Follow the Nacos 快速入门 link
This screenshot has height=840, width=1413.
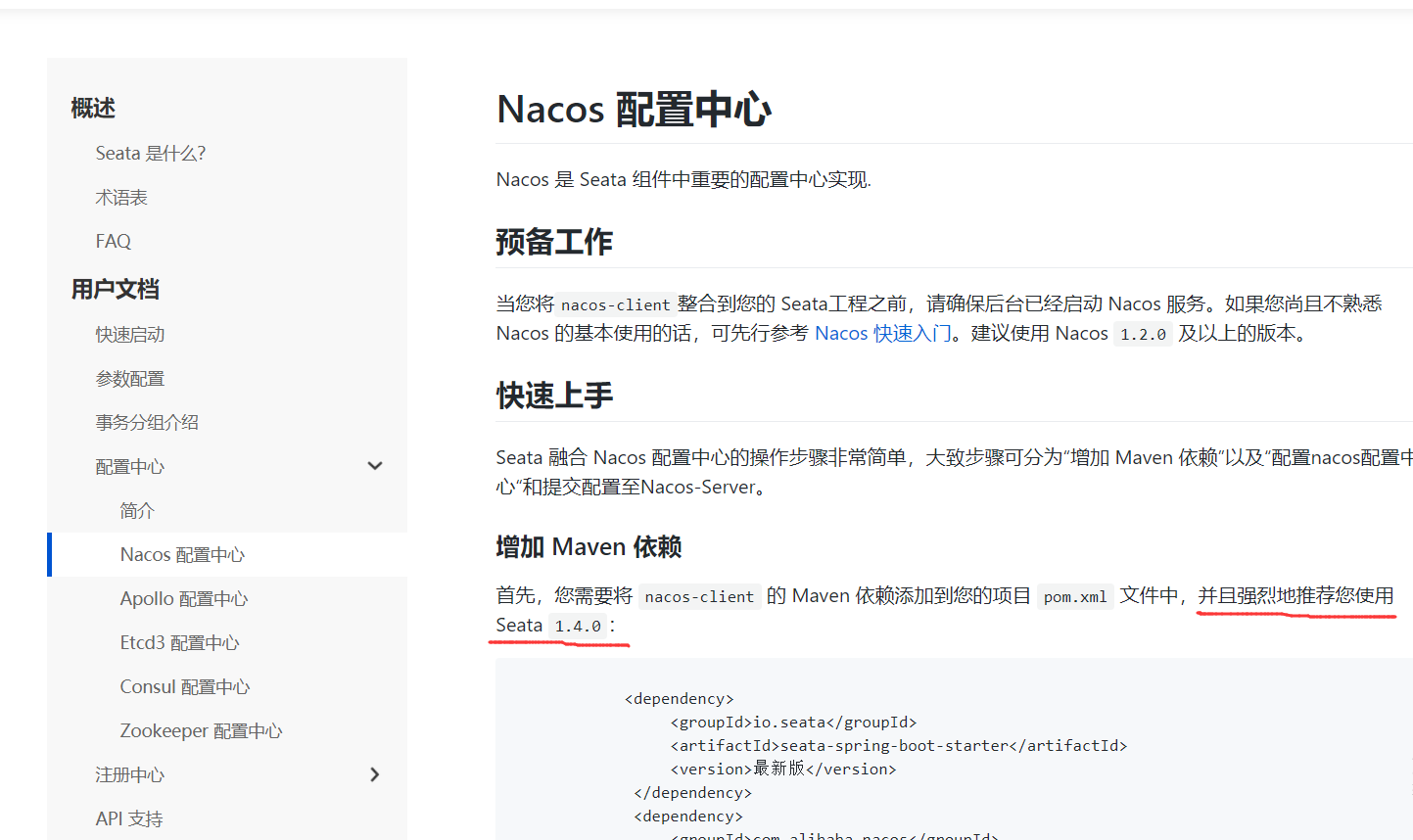click(x=883, y=333)
